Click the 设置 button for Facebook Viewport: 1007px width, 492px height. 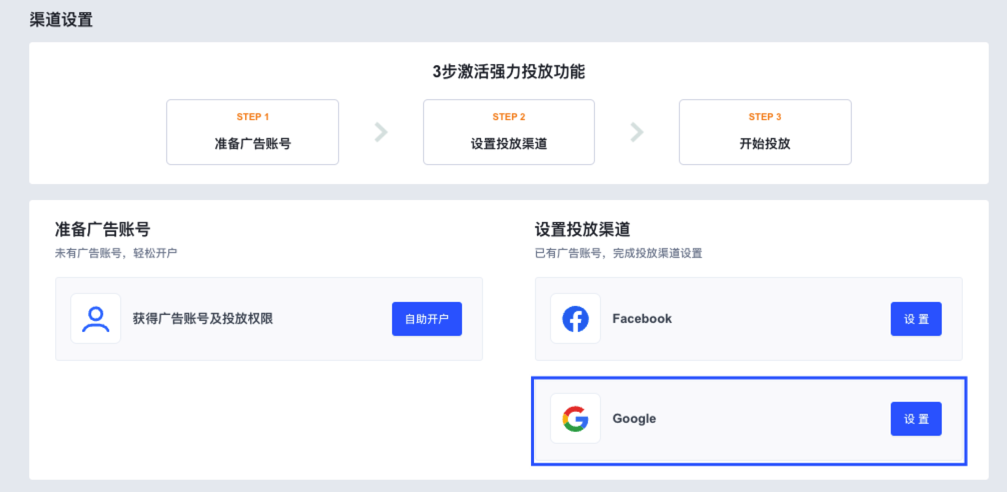pos(916,319)
